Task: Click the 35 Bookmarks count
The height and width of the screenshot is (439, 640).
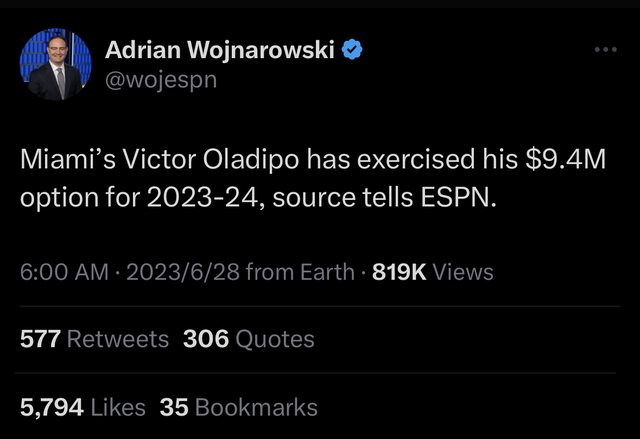Action: click(x=239, y=407)
